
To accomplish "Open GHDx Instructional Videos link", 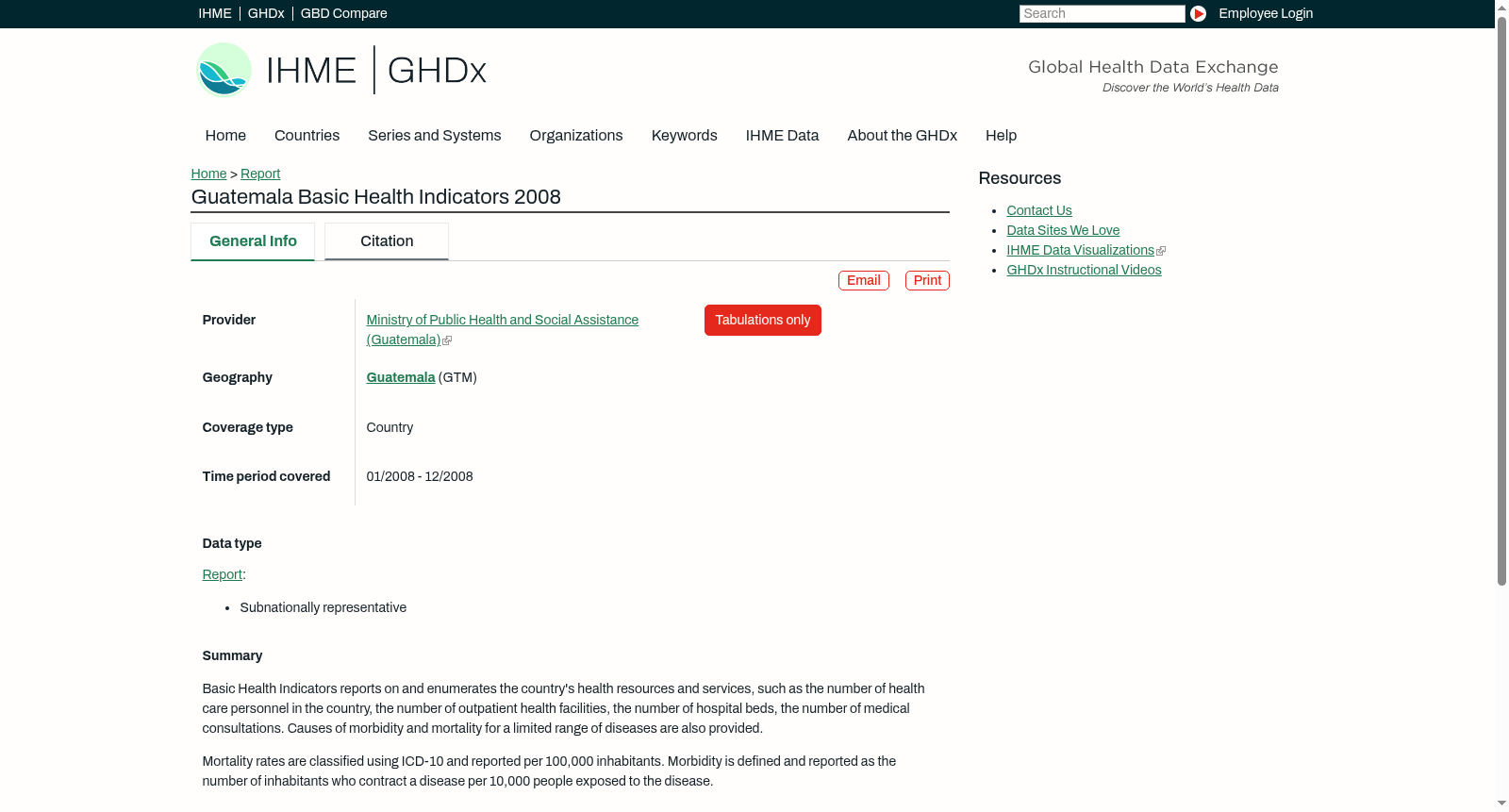I will click(1084, 271).
